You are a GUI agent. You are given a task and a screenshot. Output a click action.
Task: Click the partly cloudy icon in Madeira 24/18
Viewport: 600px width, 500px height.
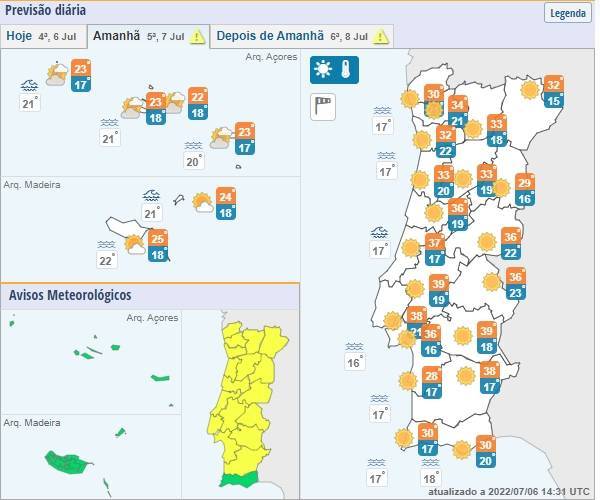pos(203,204)
